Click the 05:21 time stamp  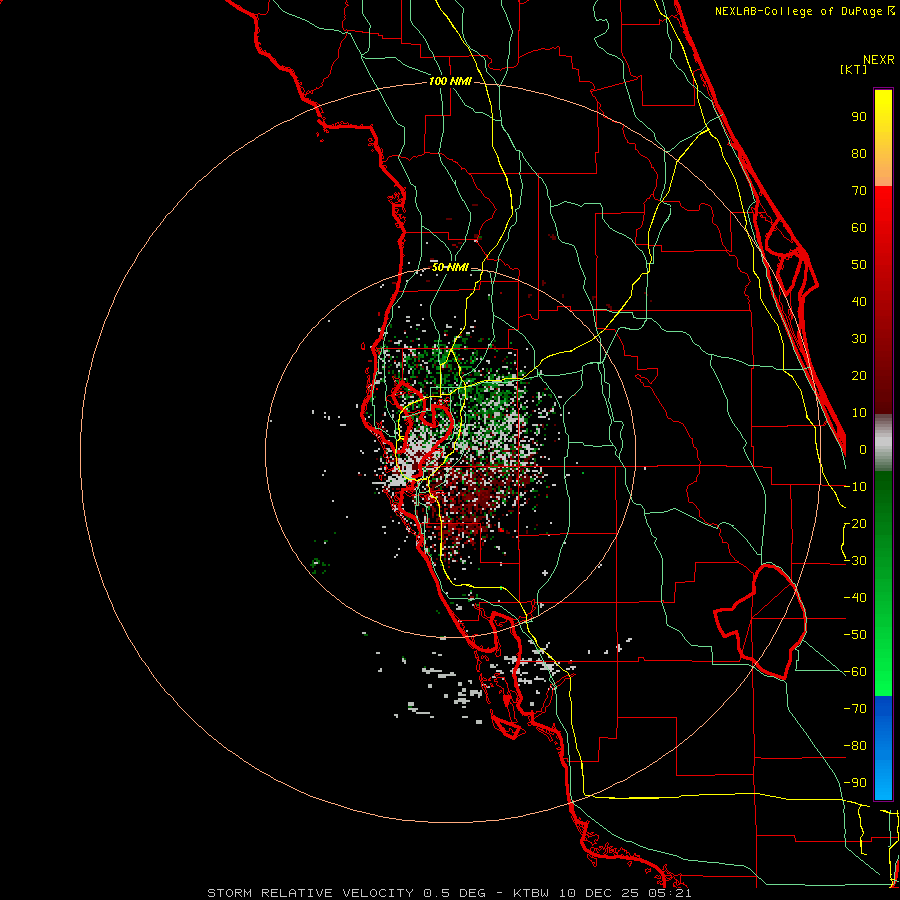tap(668, 893)
